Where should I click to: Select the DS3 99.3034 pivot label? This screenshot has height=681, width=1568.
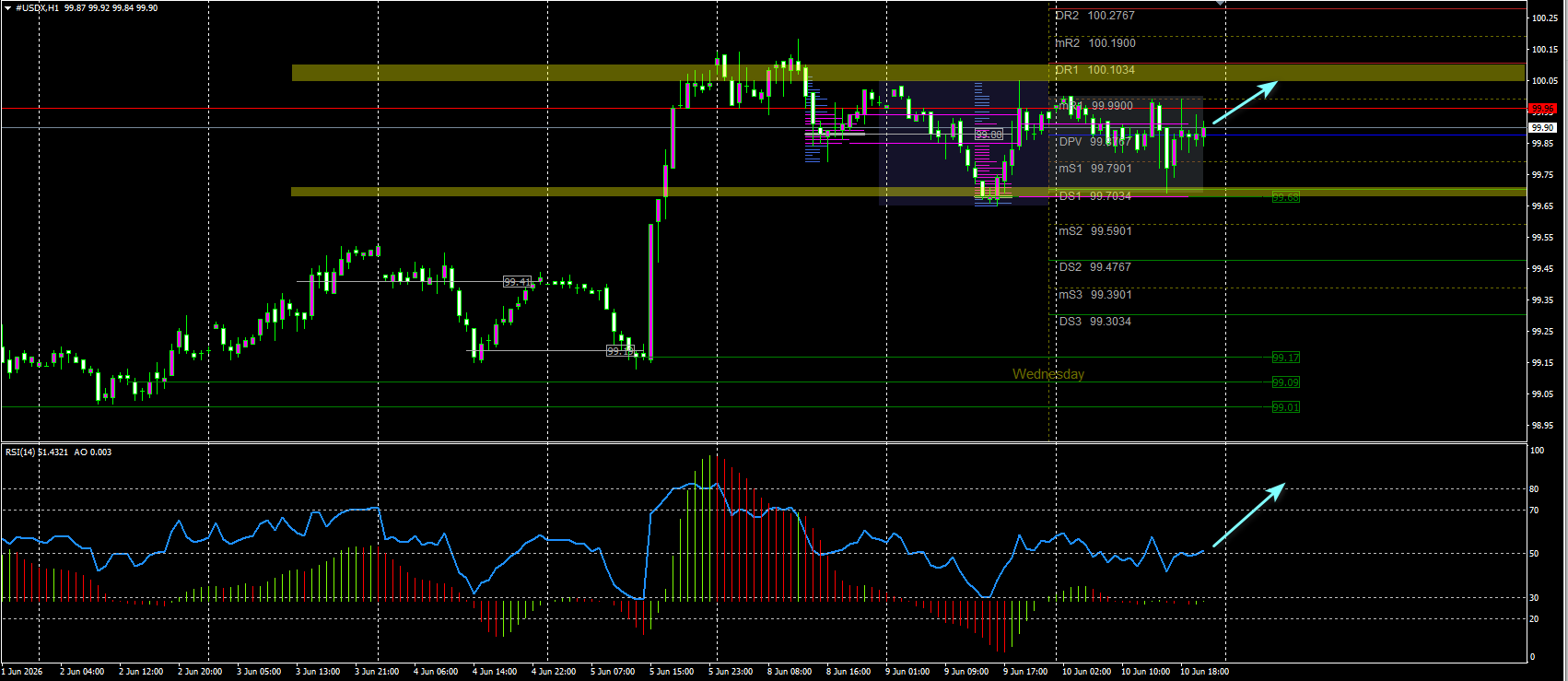pos(1094,322)
